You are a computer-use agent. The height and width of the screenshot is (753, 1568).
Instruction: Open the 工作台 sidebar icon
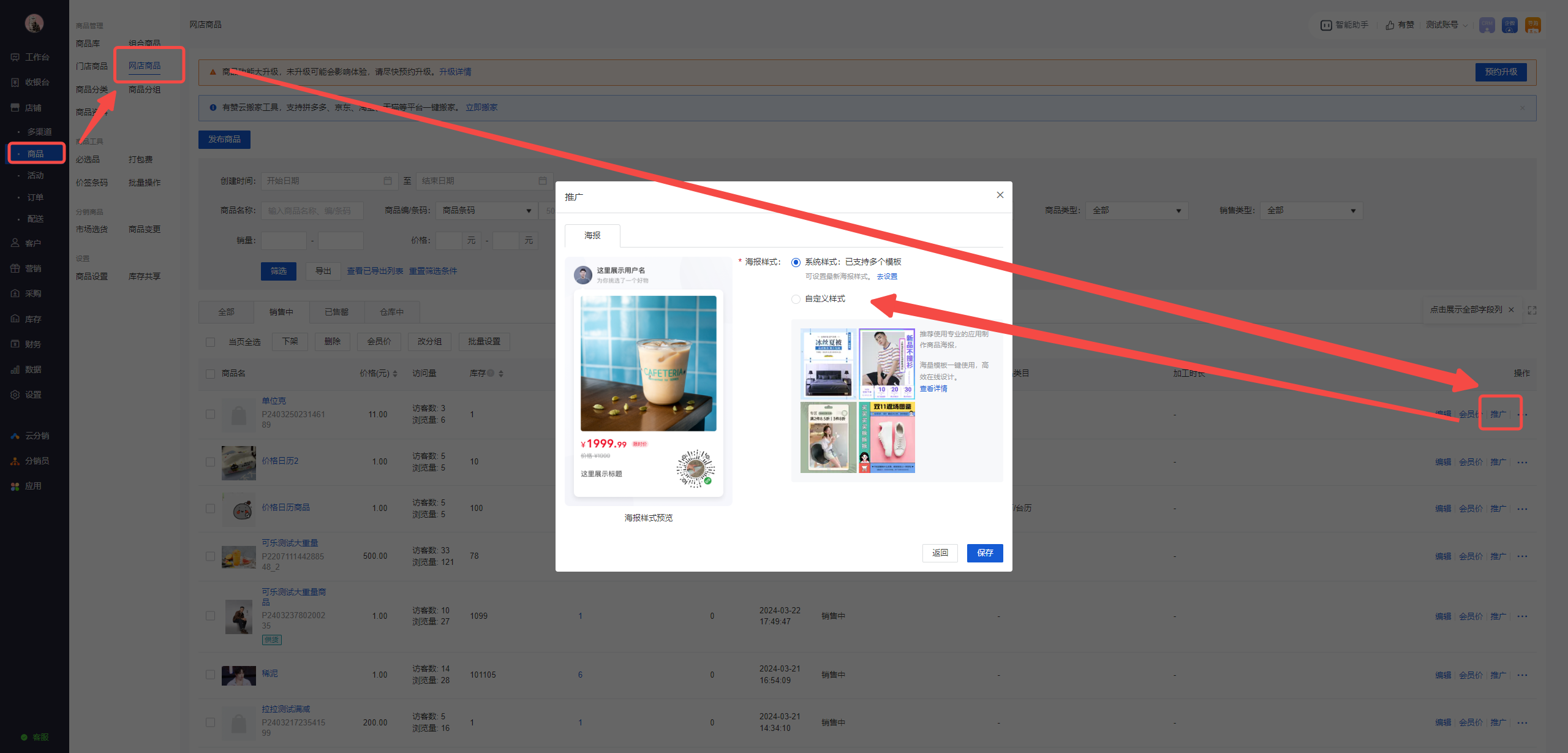[x=15, y=57]
